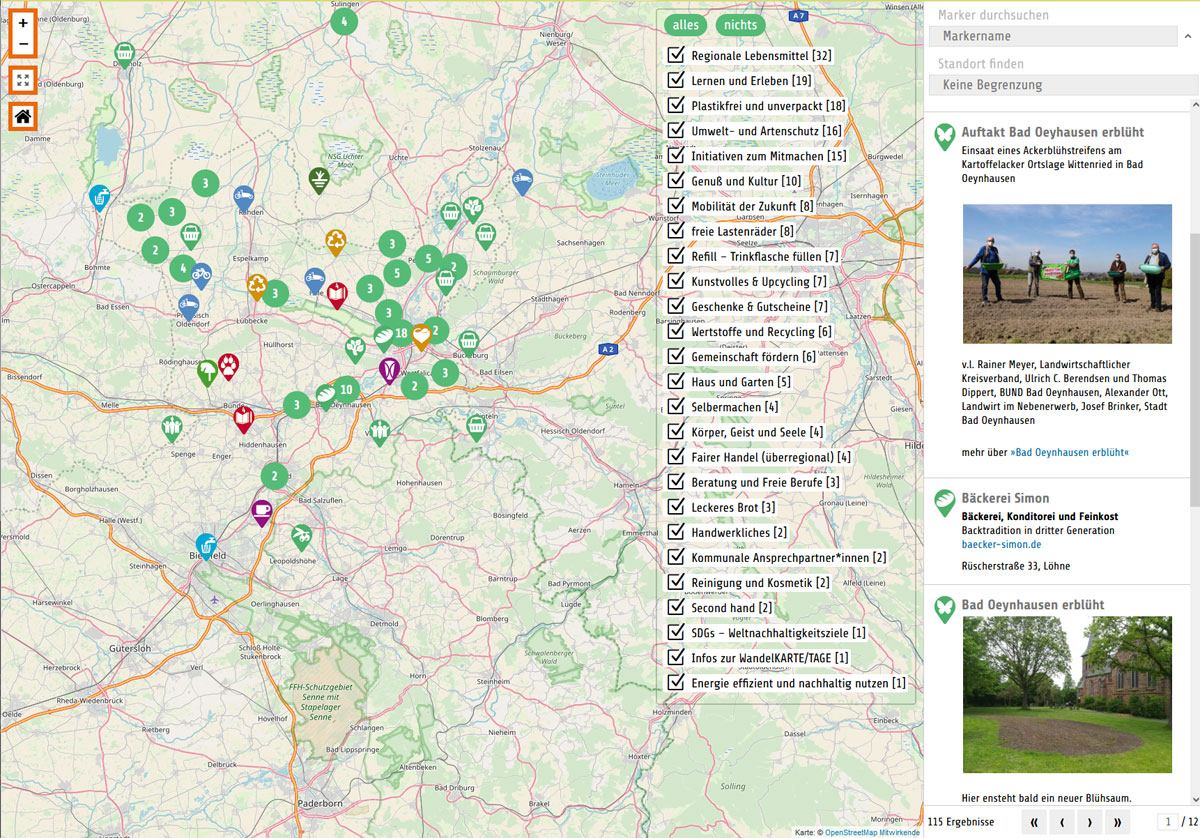Open the blue bicycle marker beside cluster 4

click(x=201, y=275)
